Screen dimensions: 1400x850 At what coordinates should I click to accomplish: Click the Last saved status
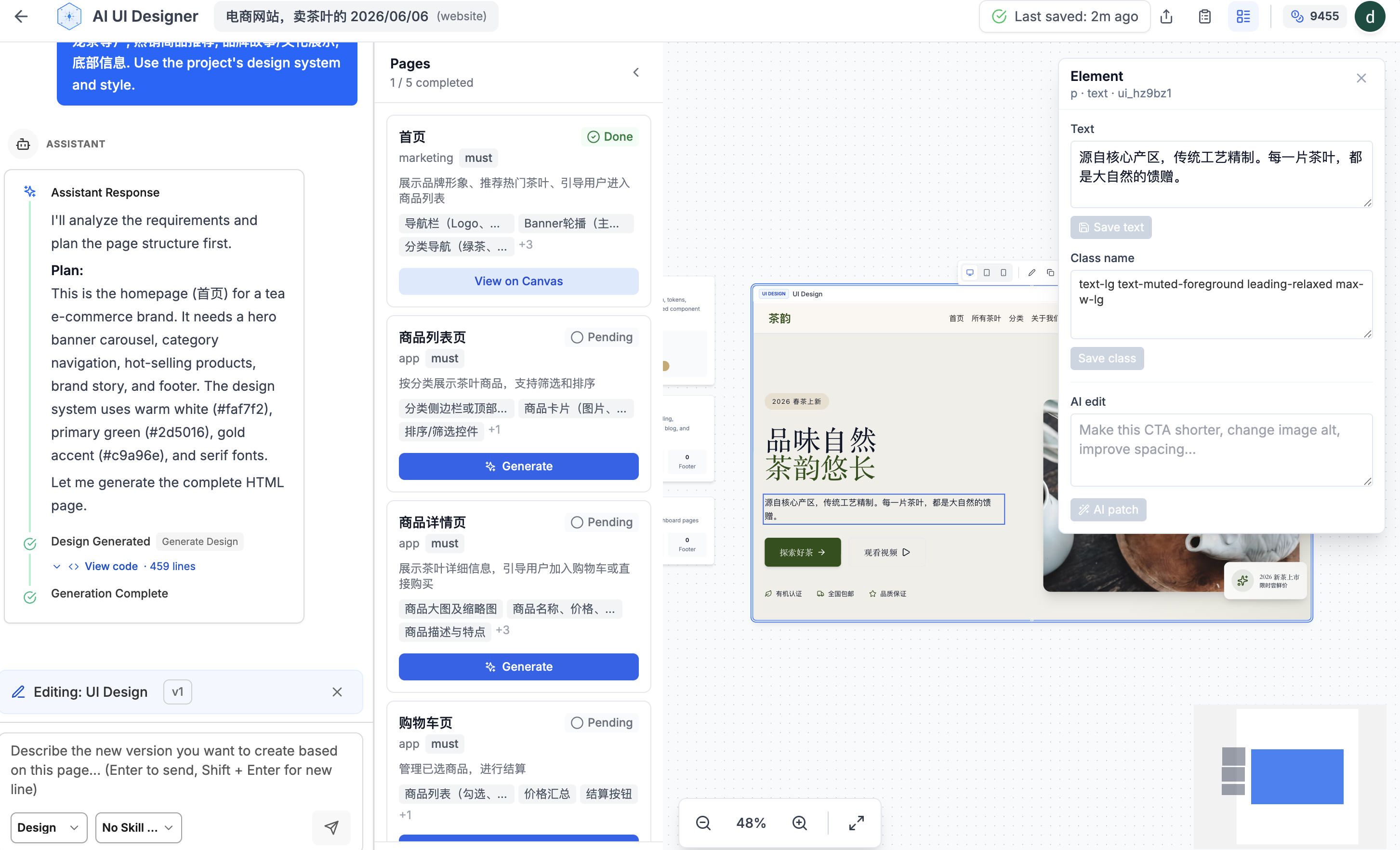pos(1064,16)
